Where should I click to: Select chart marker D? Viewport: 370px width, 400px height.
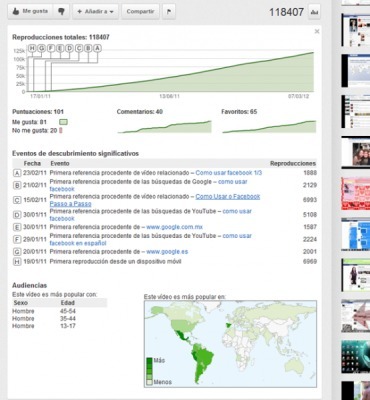coord(69,48)
